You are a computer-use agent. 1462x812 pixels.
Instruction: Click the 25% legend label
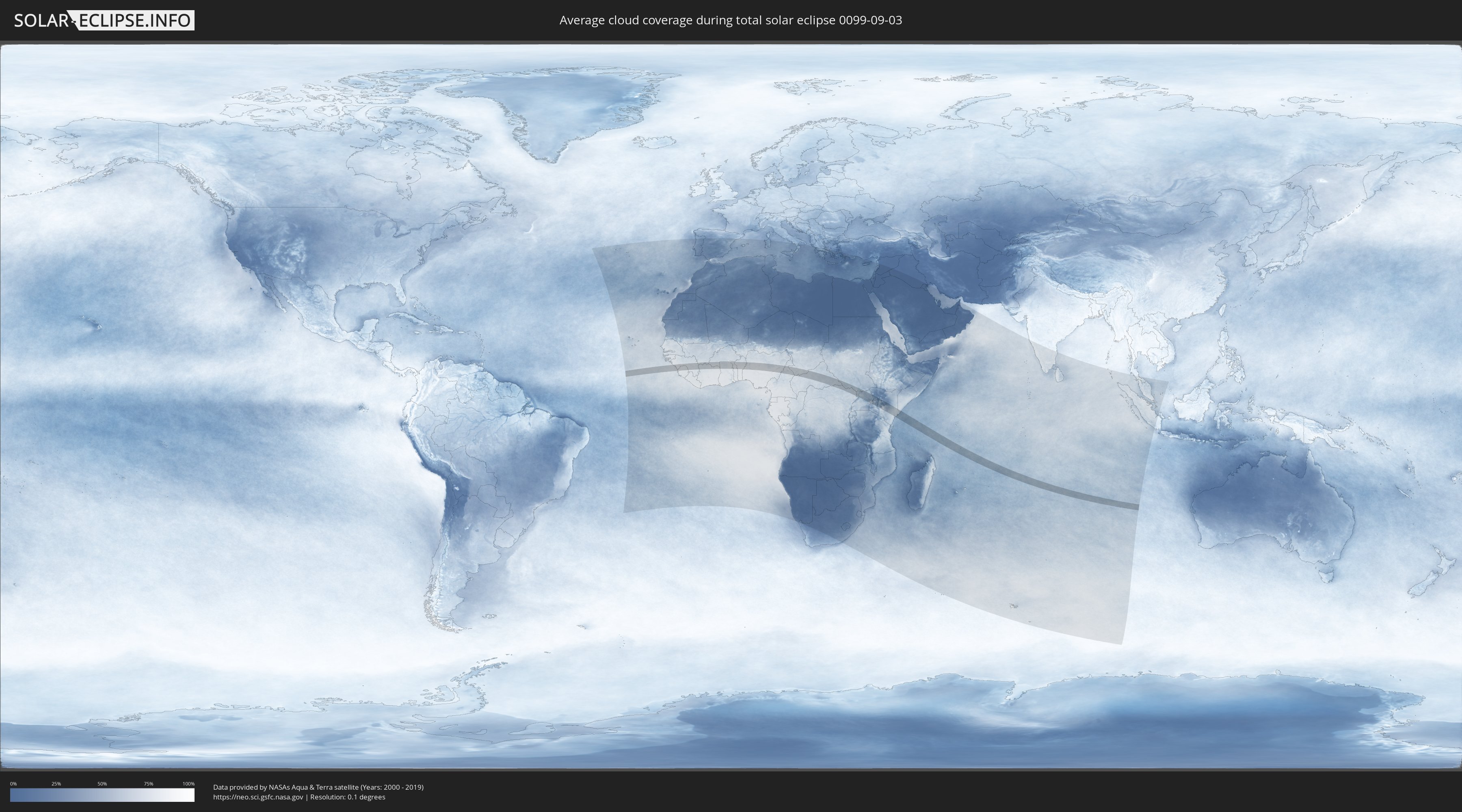[56, 784]
